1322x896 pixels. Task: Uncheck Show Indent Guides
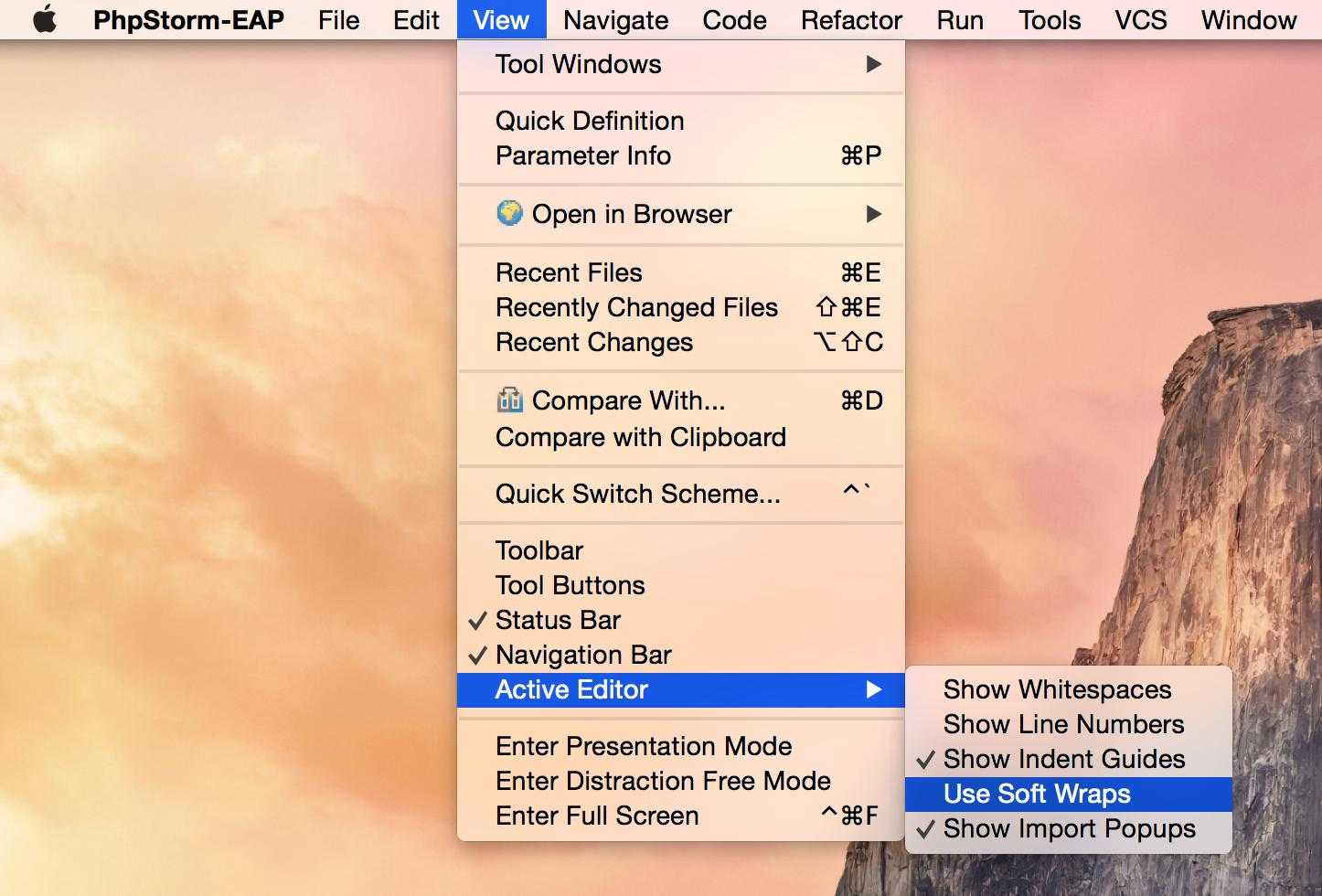[1063, 759]
